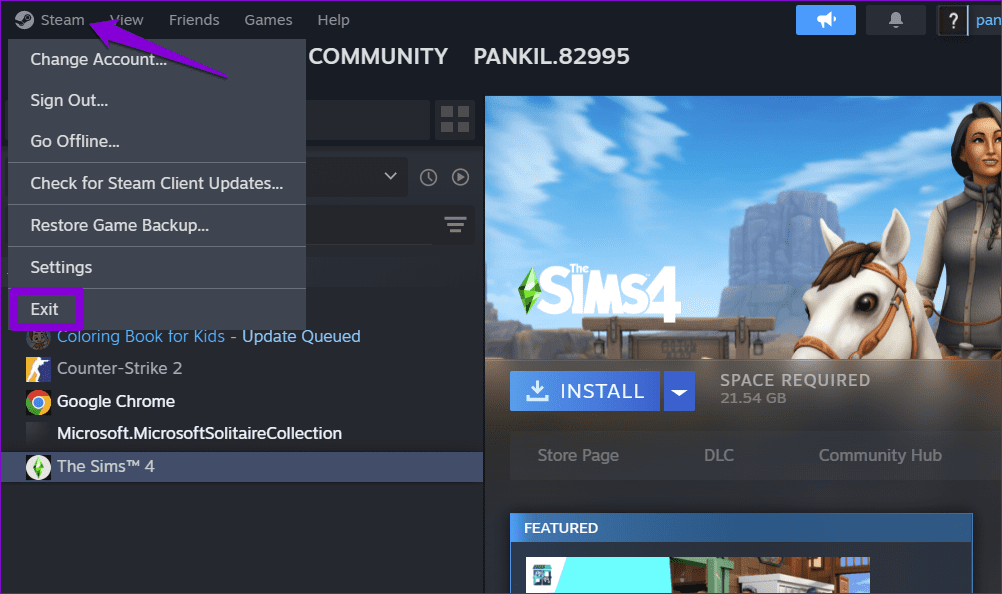
Task: Open the DLC link
Action: [x=718, y=455]
